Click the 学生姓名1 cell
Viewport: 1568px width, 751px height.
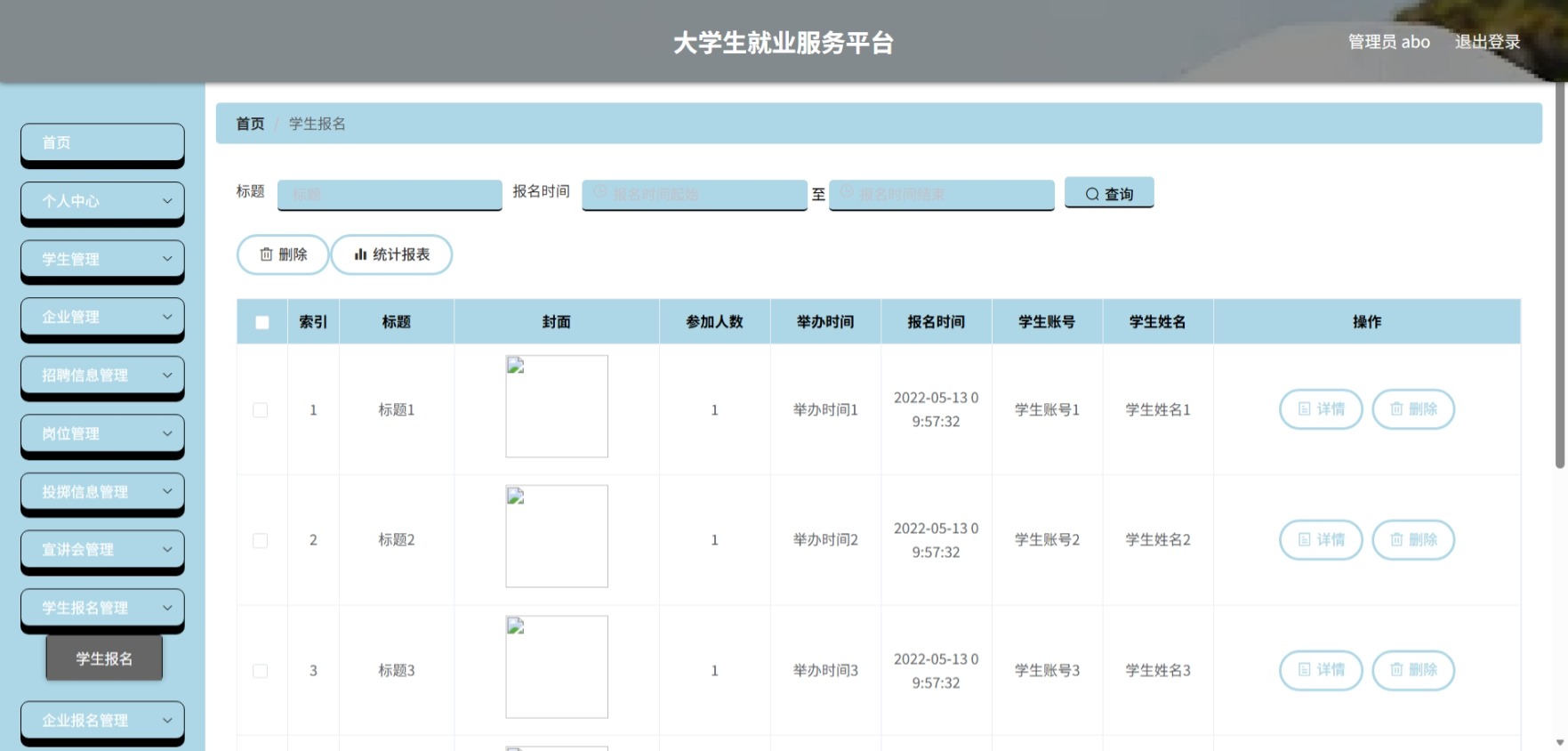[x=1158, y=410]
